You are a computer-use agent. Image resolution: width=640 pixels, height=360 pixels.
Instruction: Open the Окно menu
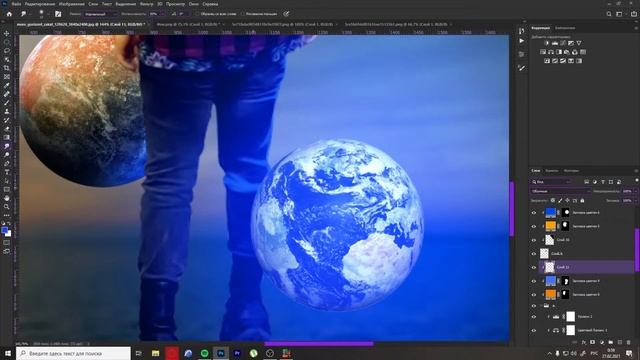coord(193,4)
